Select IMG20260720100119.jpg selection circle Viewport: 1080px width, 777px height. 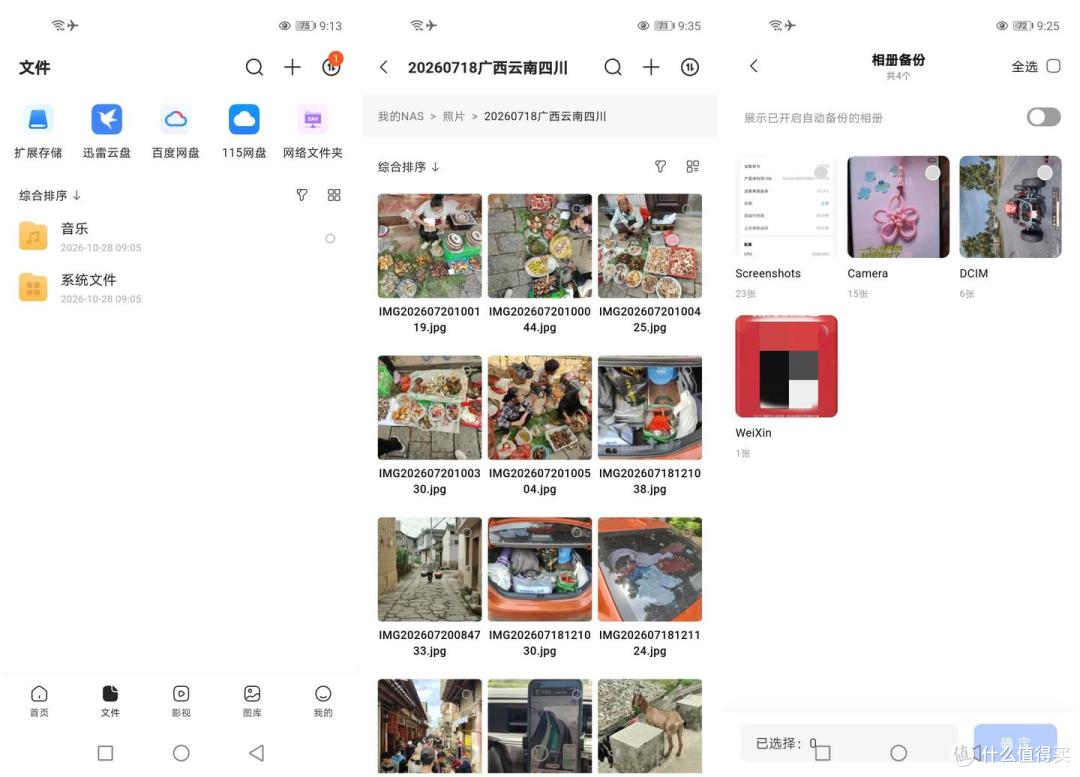point(467,208)
